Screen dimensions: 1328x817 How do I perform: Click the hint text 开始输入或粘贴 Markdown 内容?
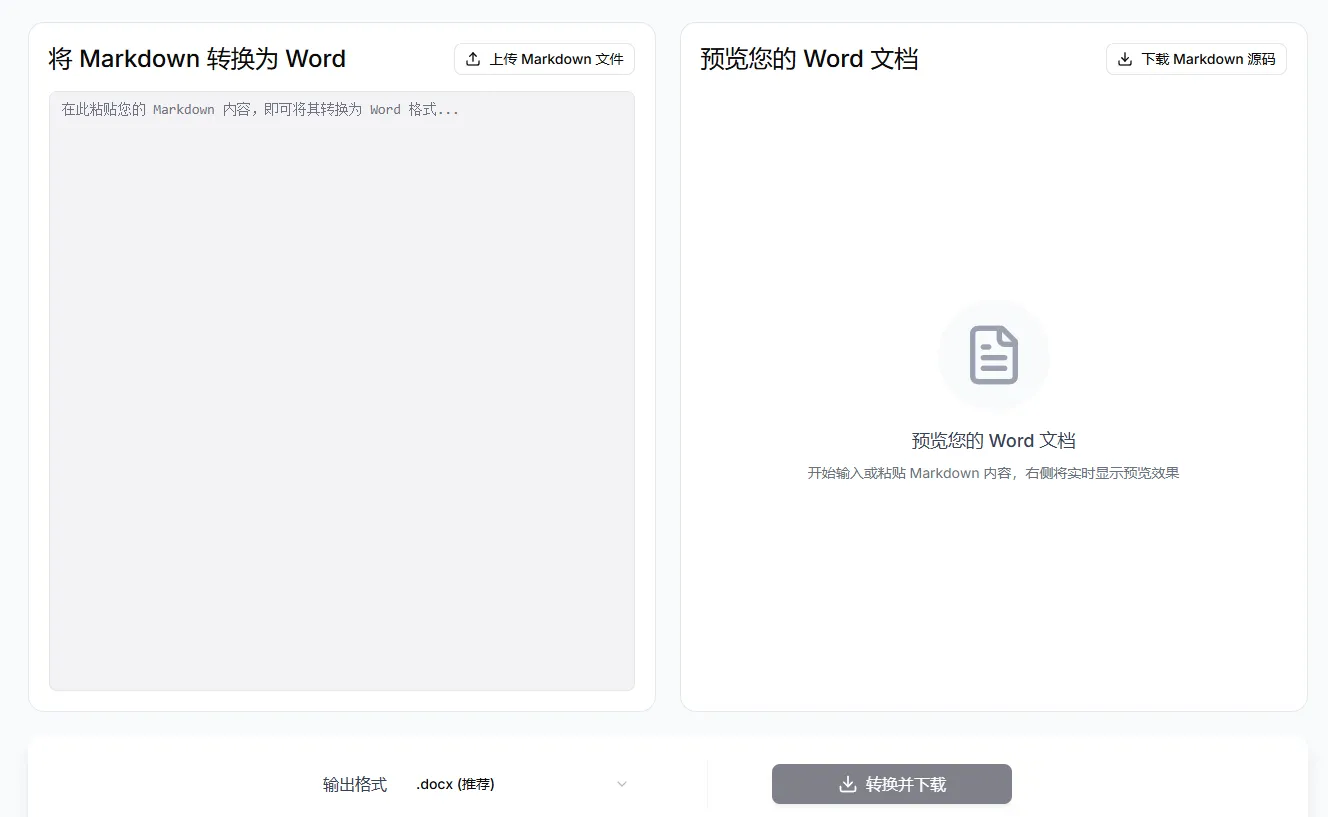[x=993, y=473]
